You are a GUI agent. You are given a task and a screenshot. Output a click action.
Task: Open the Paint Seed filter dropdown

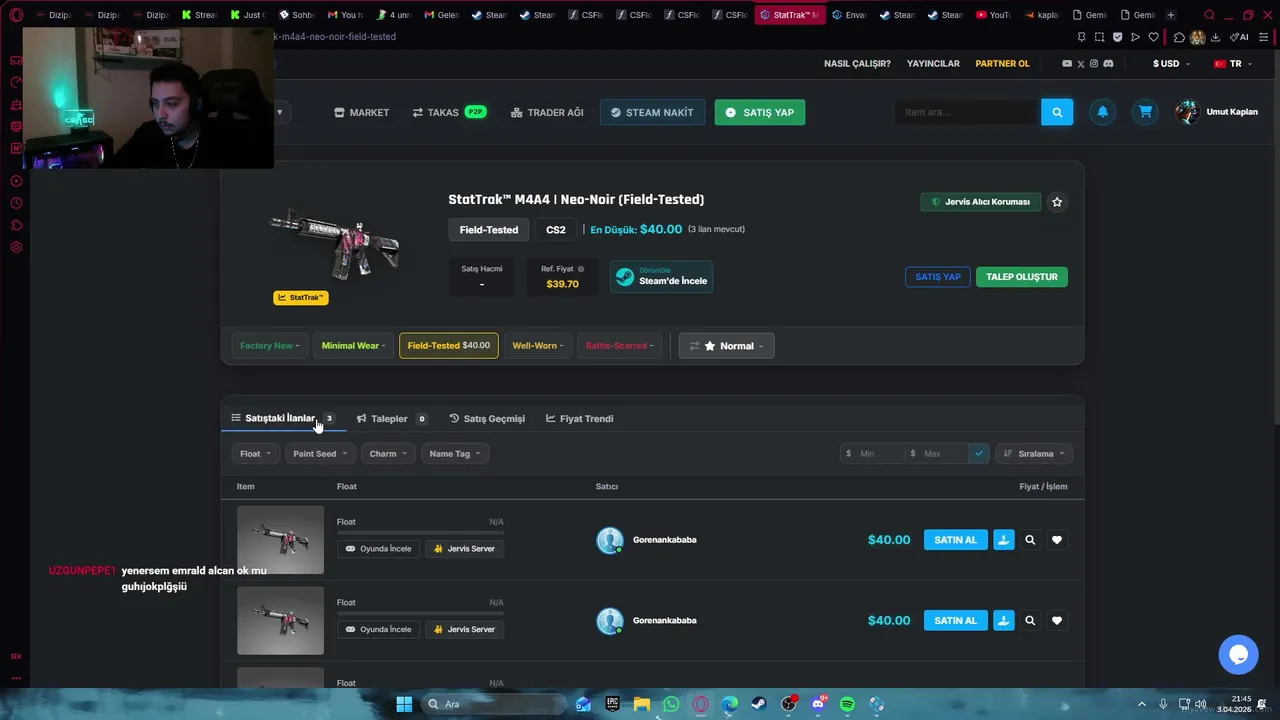320,454
